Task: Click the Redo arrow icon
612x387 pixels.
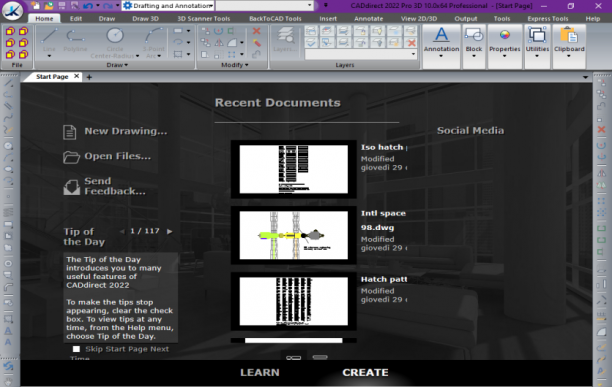Action: click(108, 6)
